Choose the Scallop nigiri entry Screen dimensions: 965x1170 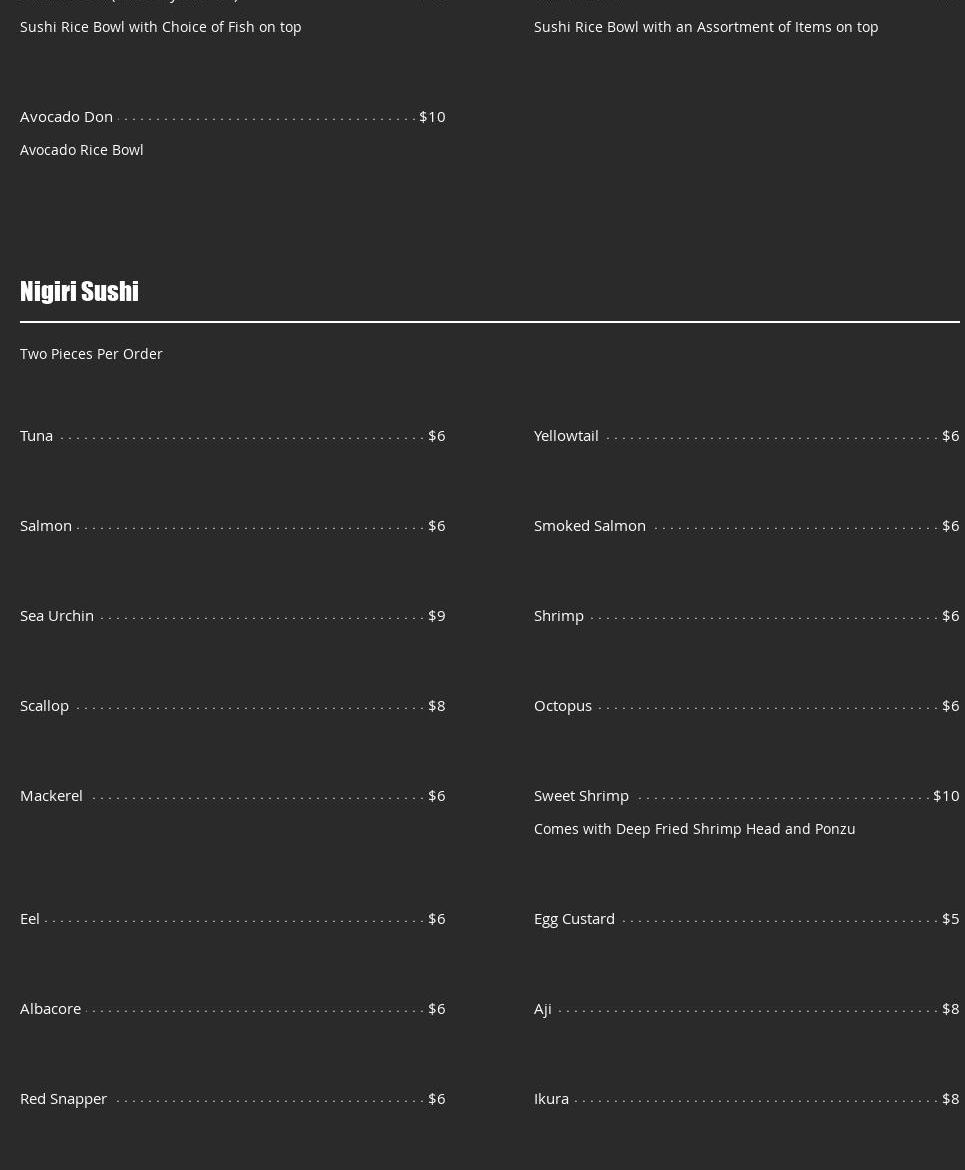(45, 705)
